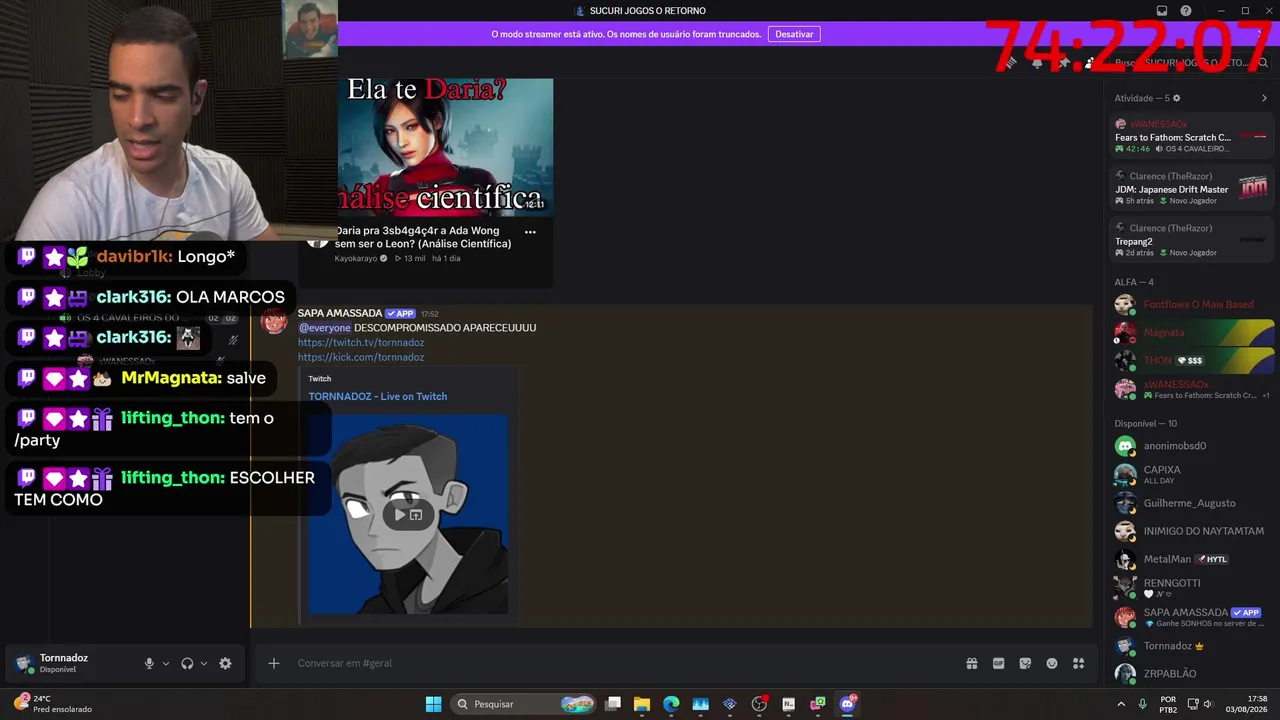1280x720 pixels.
Task: Open the "TORNNADOZ - Live on Twitch" link
Action: [x=378, y=396]
